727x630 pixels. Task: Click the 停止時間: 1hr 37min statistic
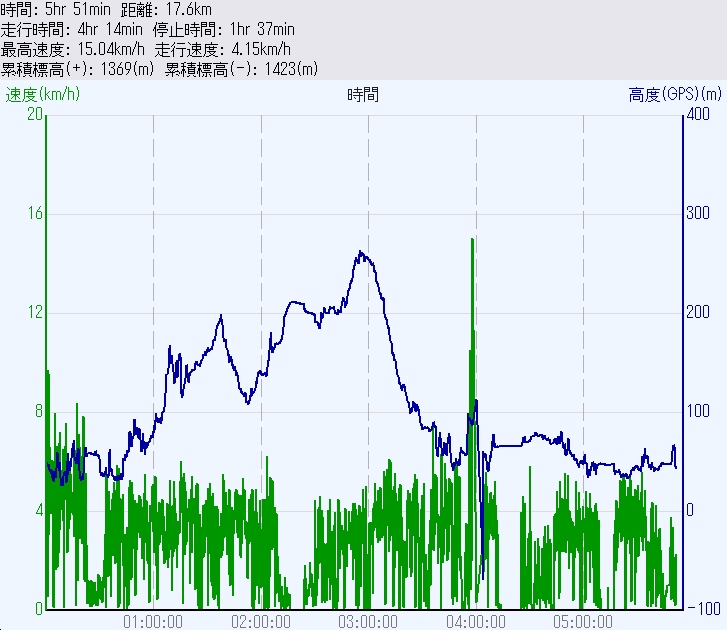click(x=226, y=29)
